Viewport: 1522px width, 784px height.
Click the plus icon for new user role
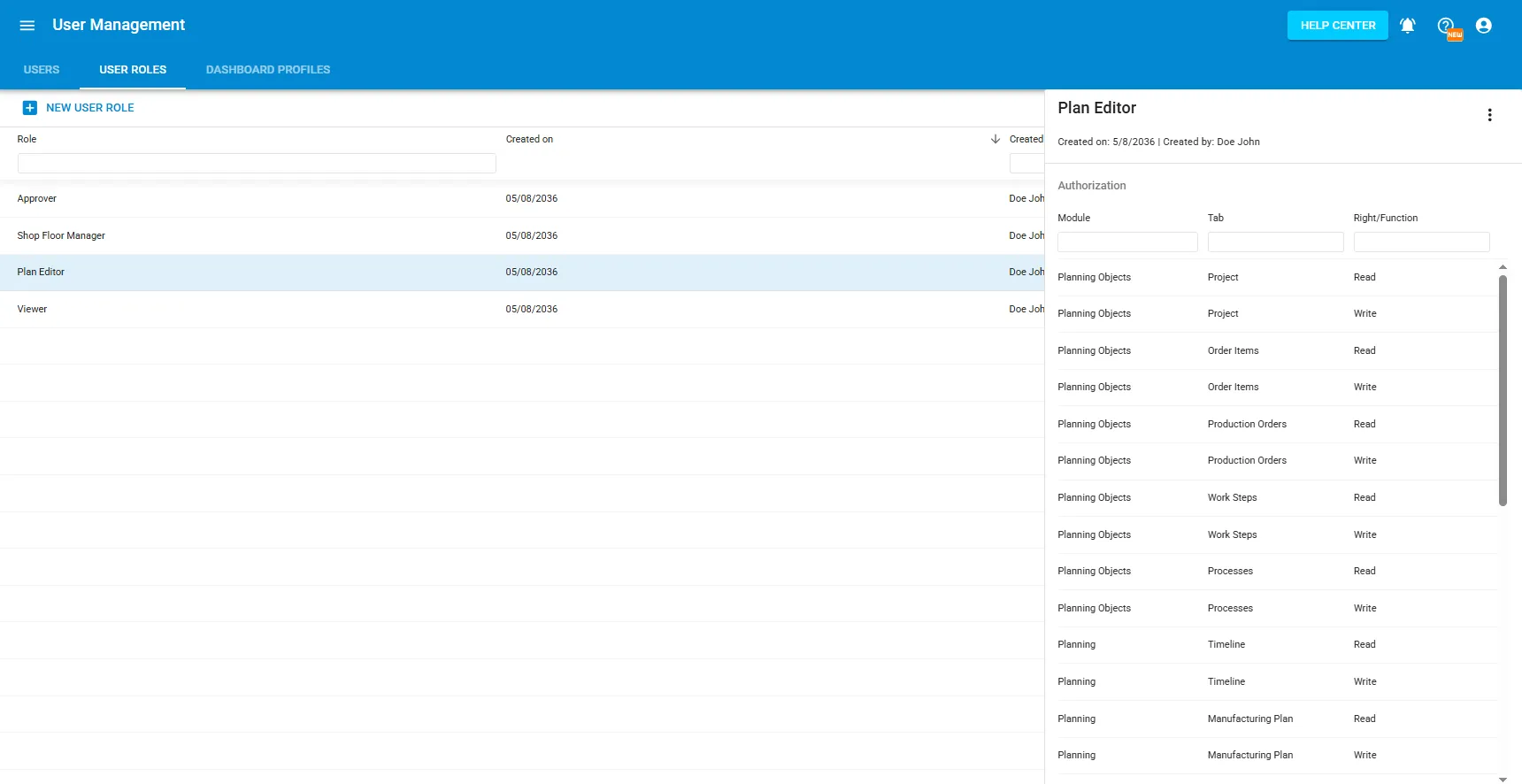pos(30,108)
